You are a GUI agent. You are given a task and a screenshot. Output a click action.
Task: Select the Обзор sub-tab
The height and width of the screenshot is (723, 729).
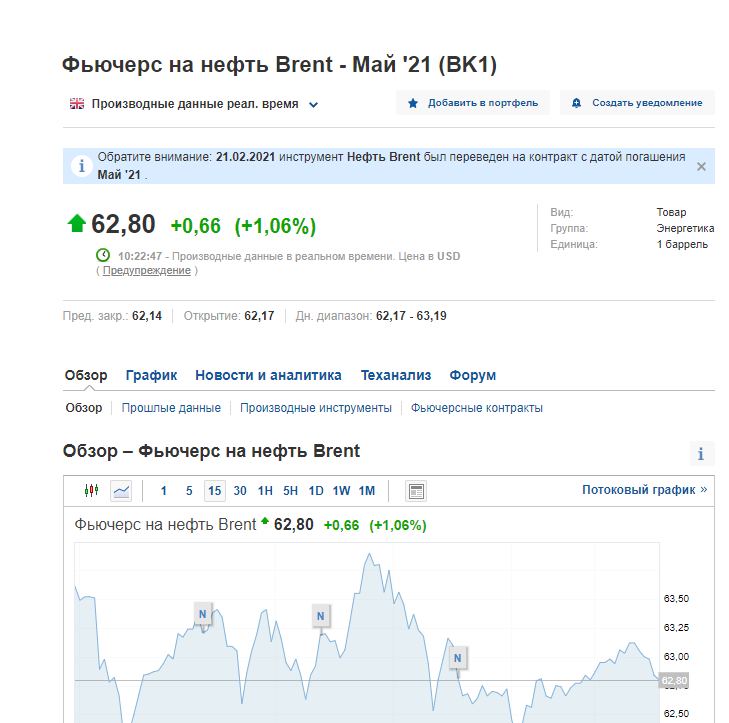point(84,408)
